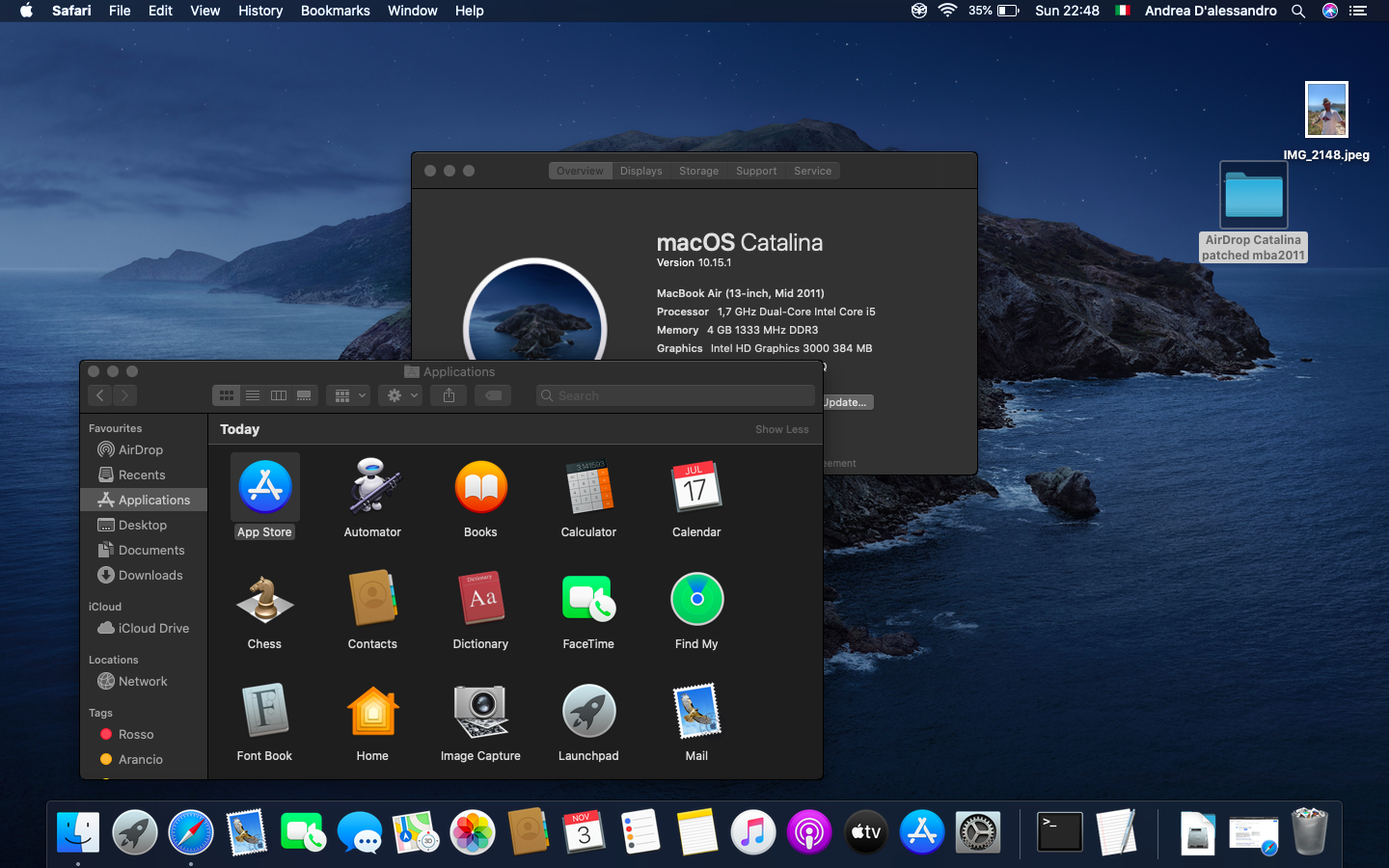
Task: Go forward in Finder navigation
Action: click(124, 395)
